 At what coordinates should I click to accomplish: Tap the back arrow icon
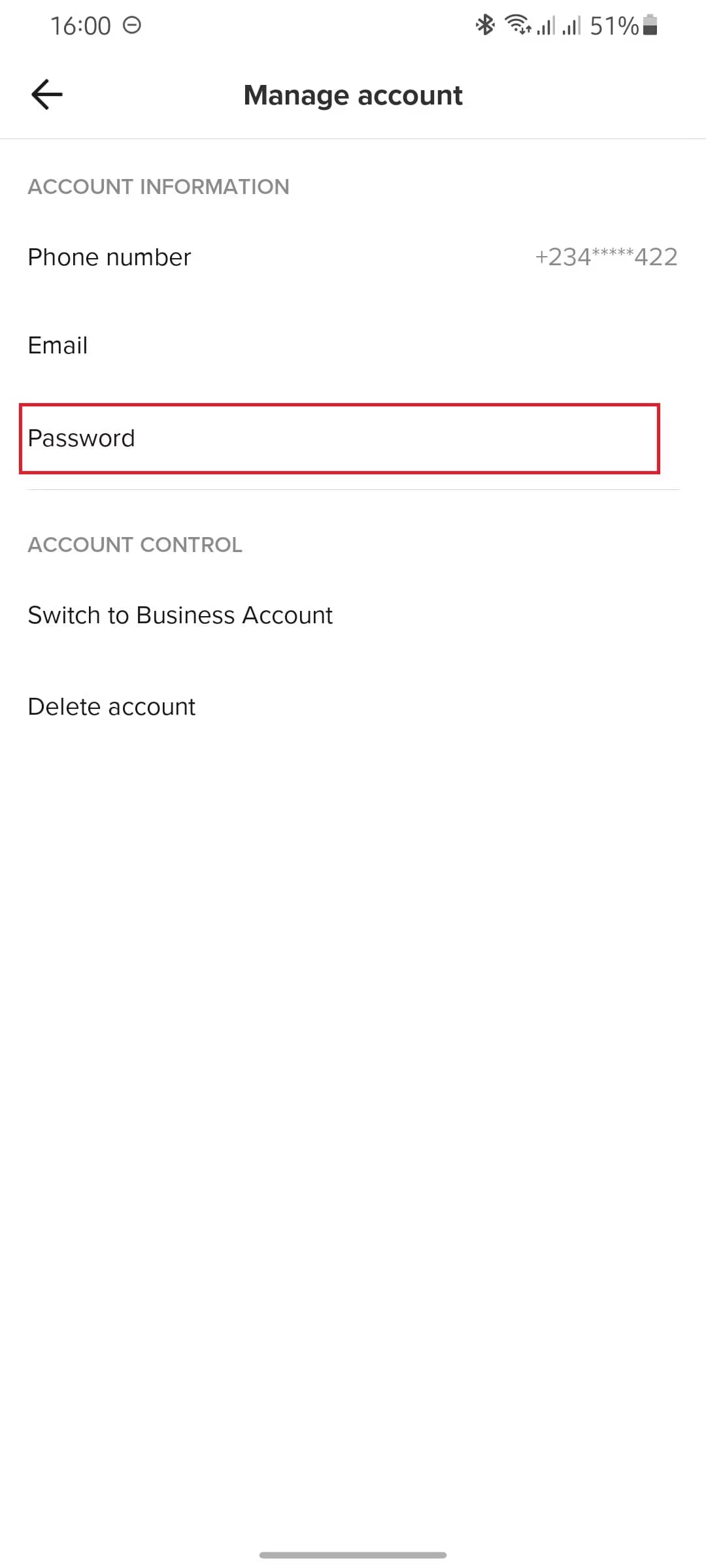point(47,95)
